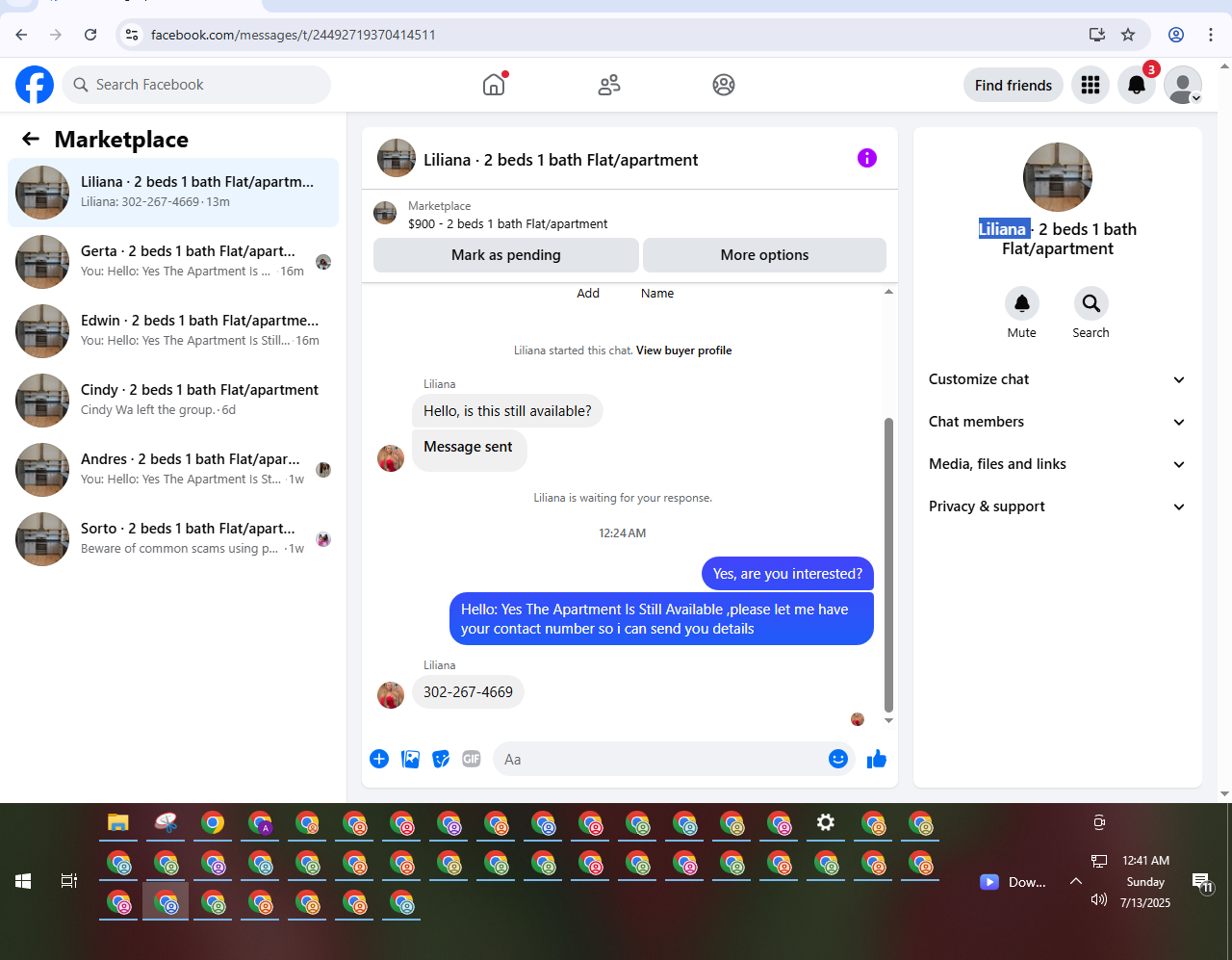The image size is (1232, 960).
Task: Open Chrome profile icon in toolbar
Action: tap(1176, 35)
